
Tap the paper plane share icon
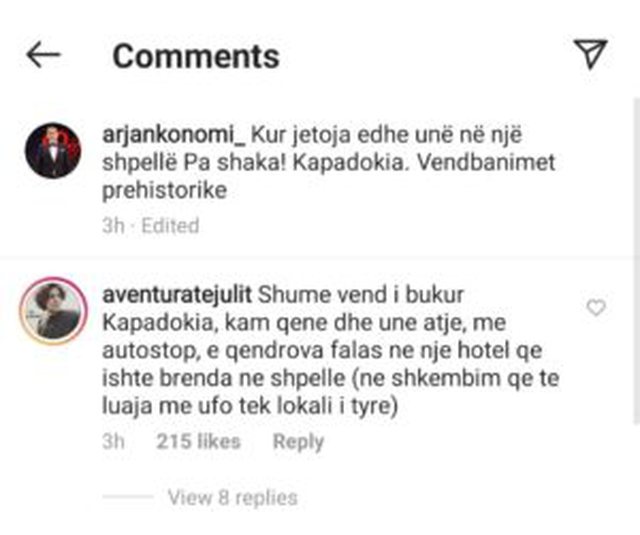click(591, 54)
